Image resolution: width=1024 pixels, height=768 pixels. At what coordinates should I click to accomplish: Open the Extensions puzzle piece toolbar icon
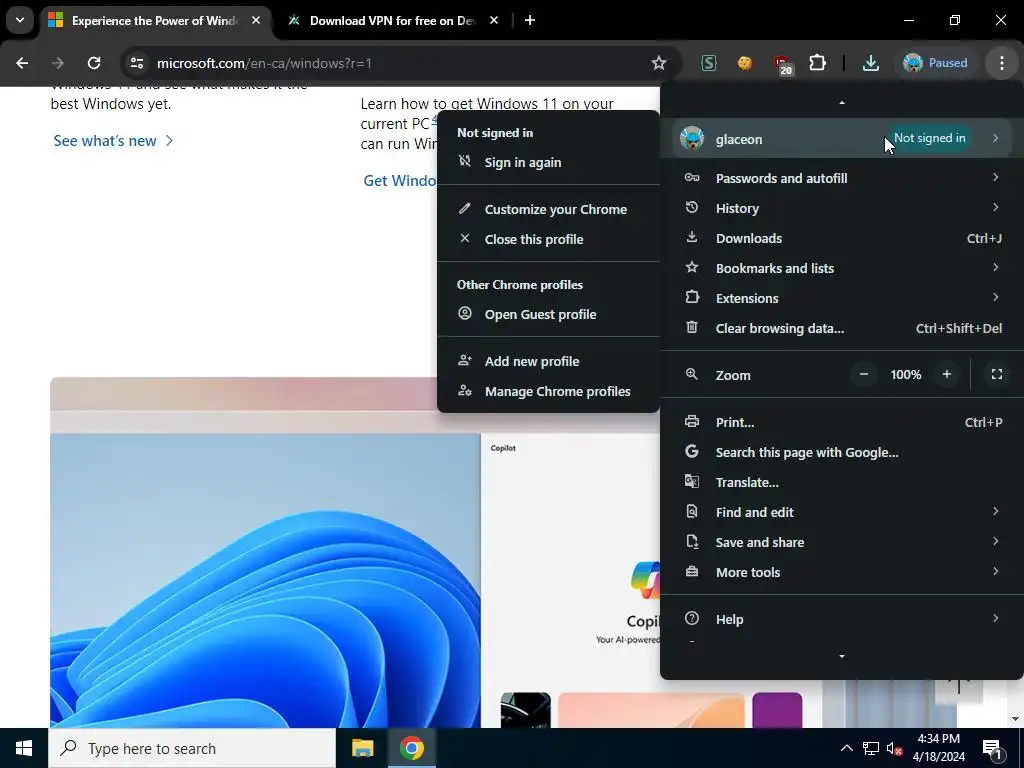[817, 63]
